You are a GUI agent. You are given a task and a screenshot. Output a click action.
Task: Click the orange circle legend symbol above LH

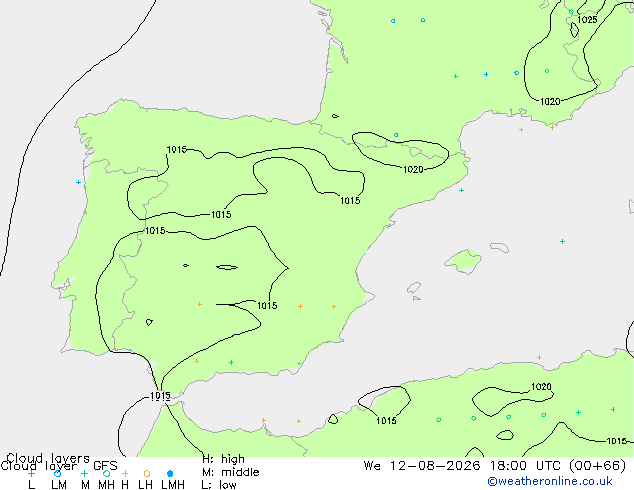click(x=147, y=473)
